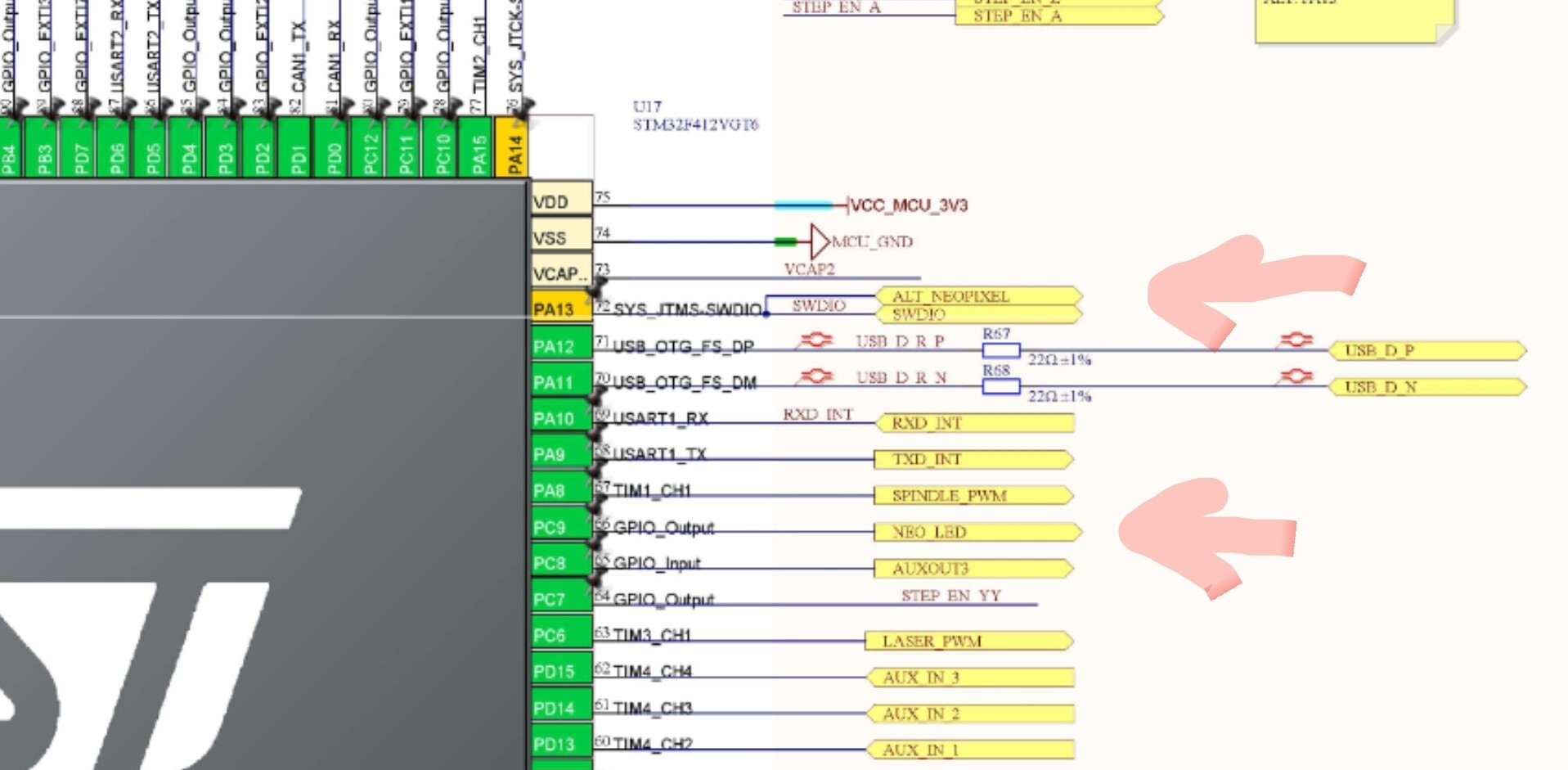
Task: Select resistor R67 symbol
Action: coord(1000,351)
